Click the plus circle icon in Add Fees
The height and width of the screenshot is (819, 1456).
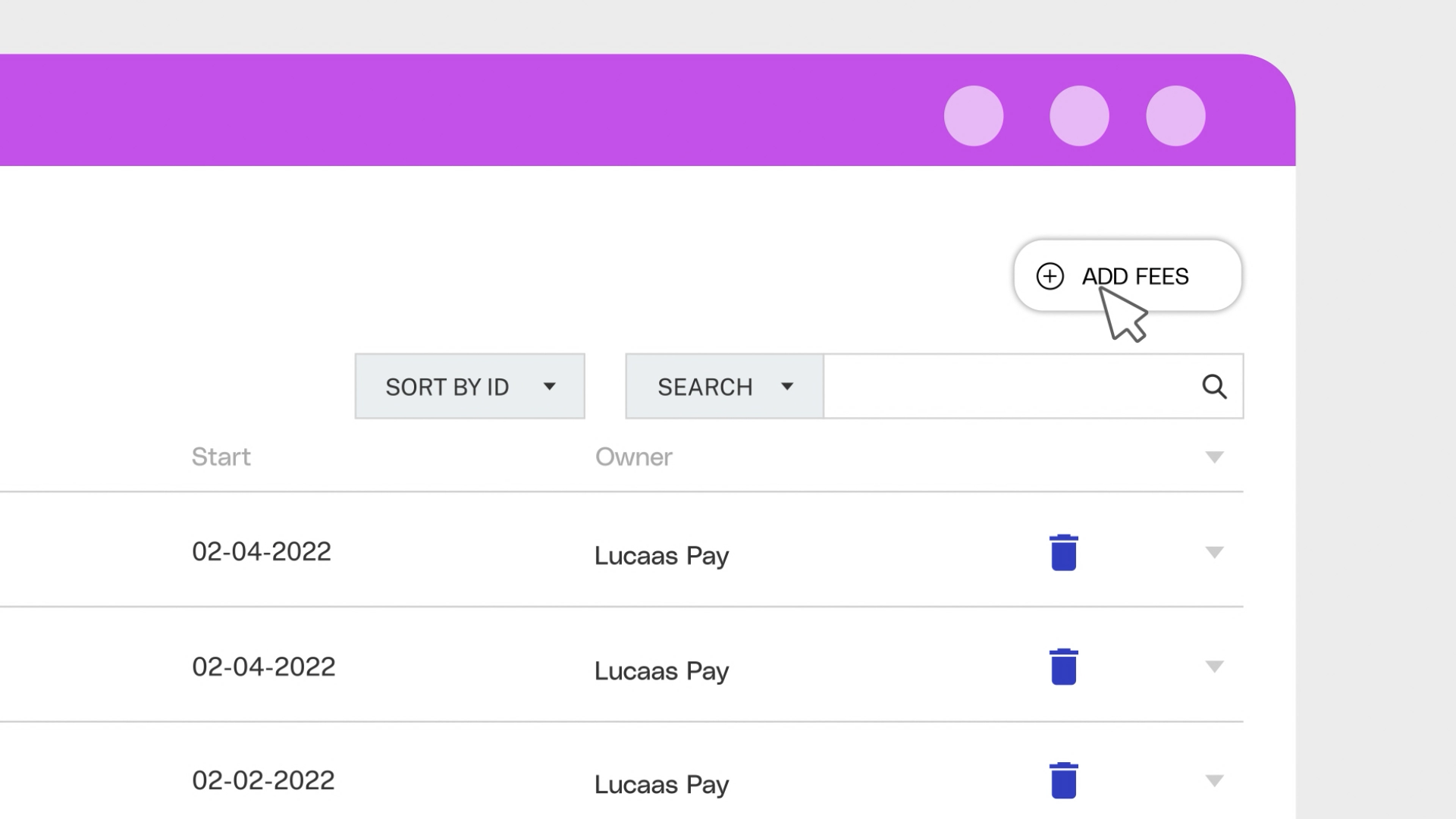pos(1050,276)
